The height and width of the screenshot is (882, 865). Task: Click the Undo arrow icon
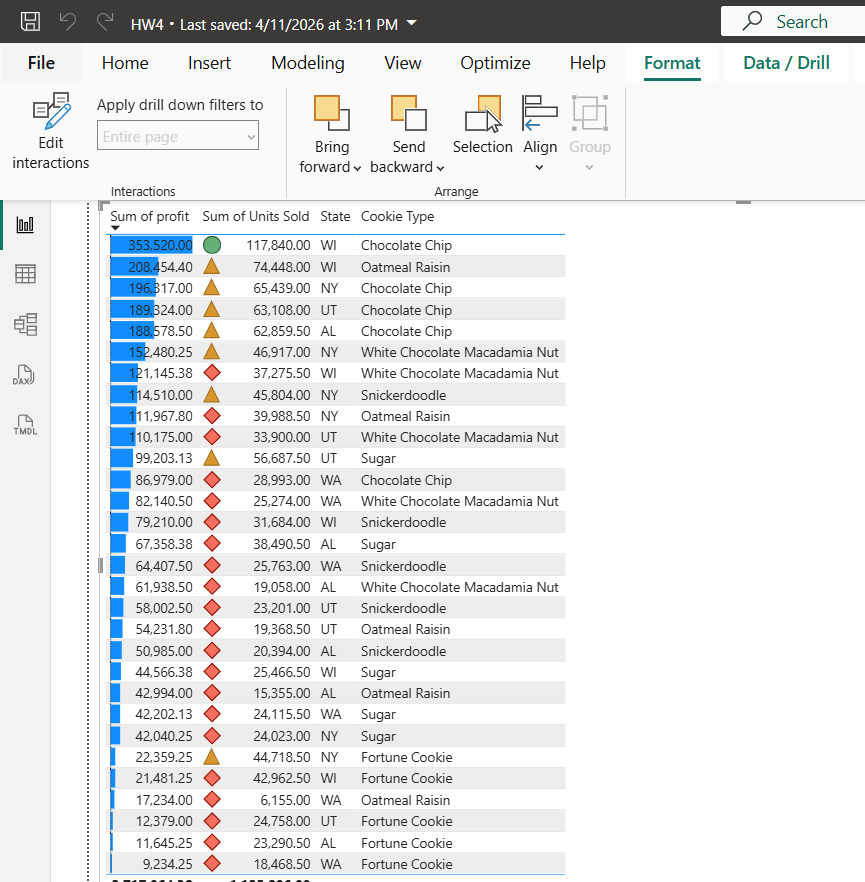click(67, 22)
